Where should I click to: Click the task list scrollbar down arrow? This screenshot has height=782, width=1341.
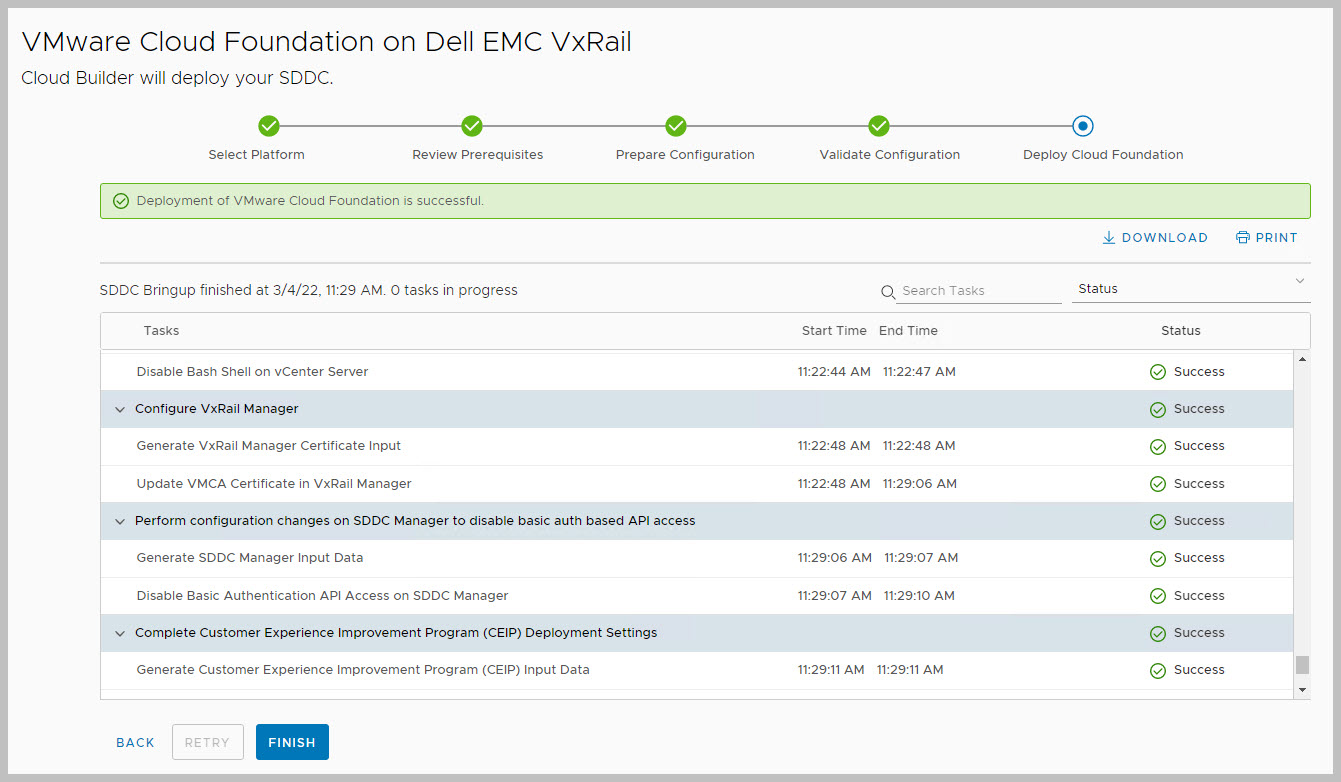click(1302, 690)
